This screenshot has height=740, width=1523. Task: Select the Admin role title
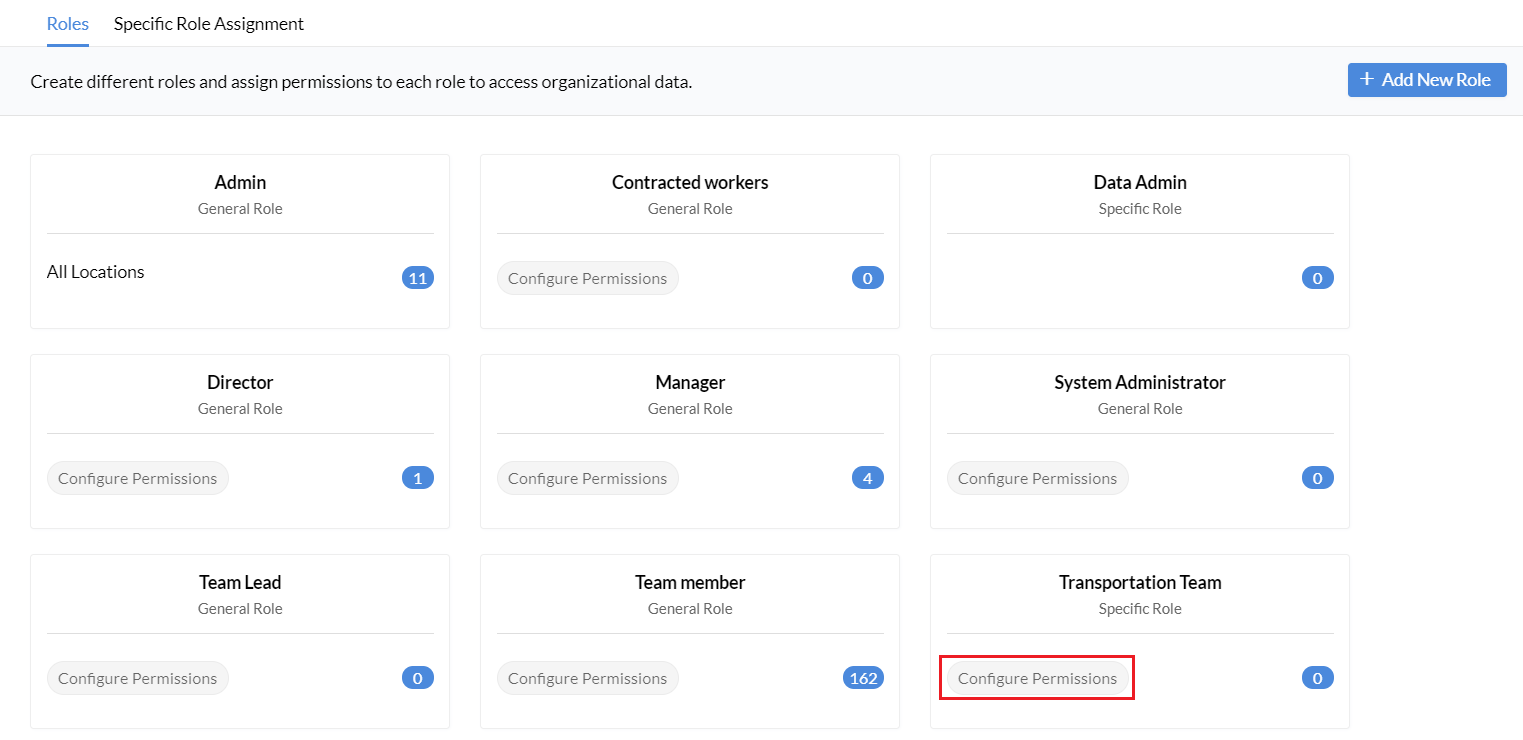click(x=240, y=182)
